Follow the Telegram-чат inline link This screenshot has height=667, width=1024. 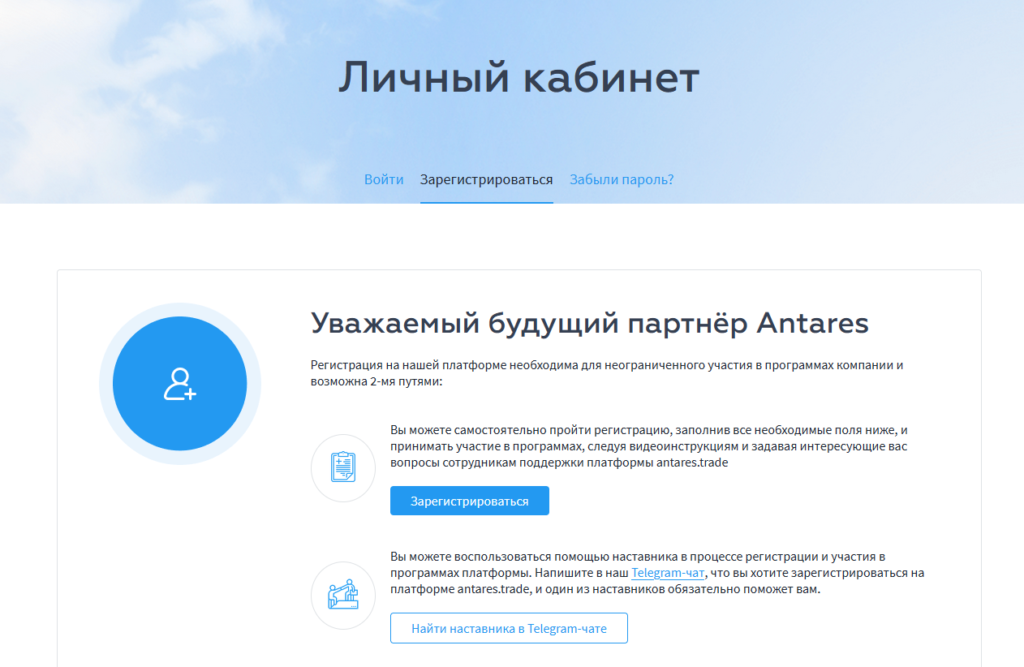[667, 573]
